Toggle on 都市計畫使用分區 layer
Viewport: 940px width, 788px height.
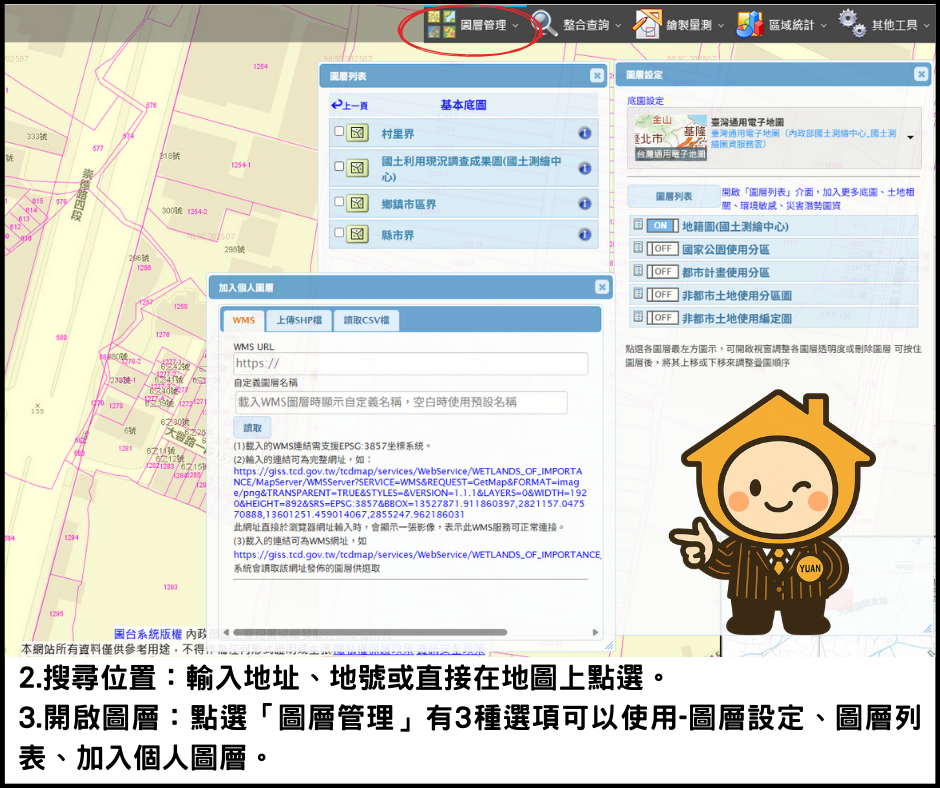(661, 272)
